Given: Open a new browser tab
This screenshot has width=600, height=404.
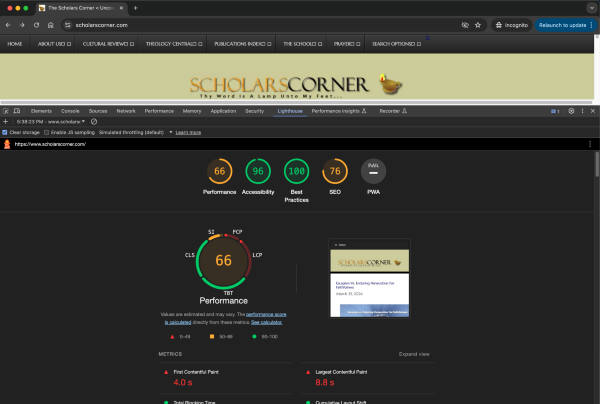Looking at the screenshot, I should (135, 8).
